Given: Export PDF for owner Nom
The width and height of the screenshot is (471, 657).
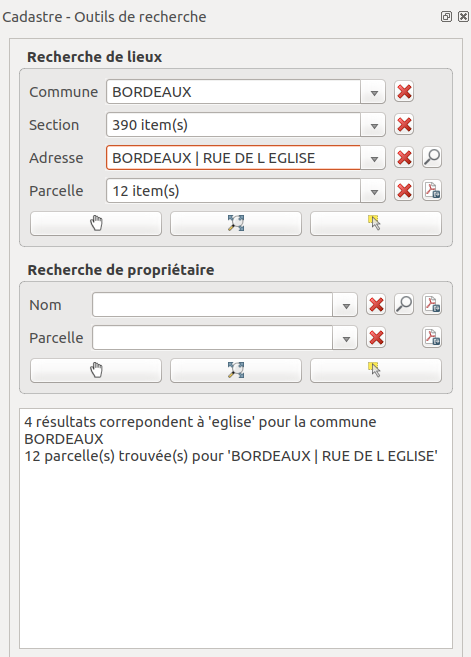Looking at the screenshot, I should pos(432,304).
